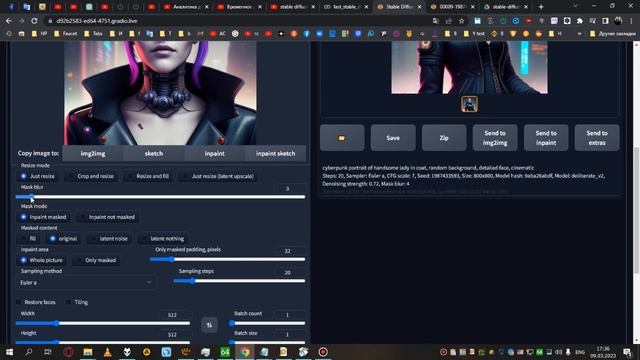Viewport: 640px width, 360px height.
Task: Switch to the stable-diffusion Google Drive tab
Action: click(x=506, y=7)
